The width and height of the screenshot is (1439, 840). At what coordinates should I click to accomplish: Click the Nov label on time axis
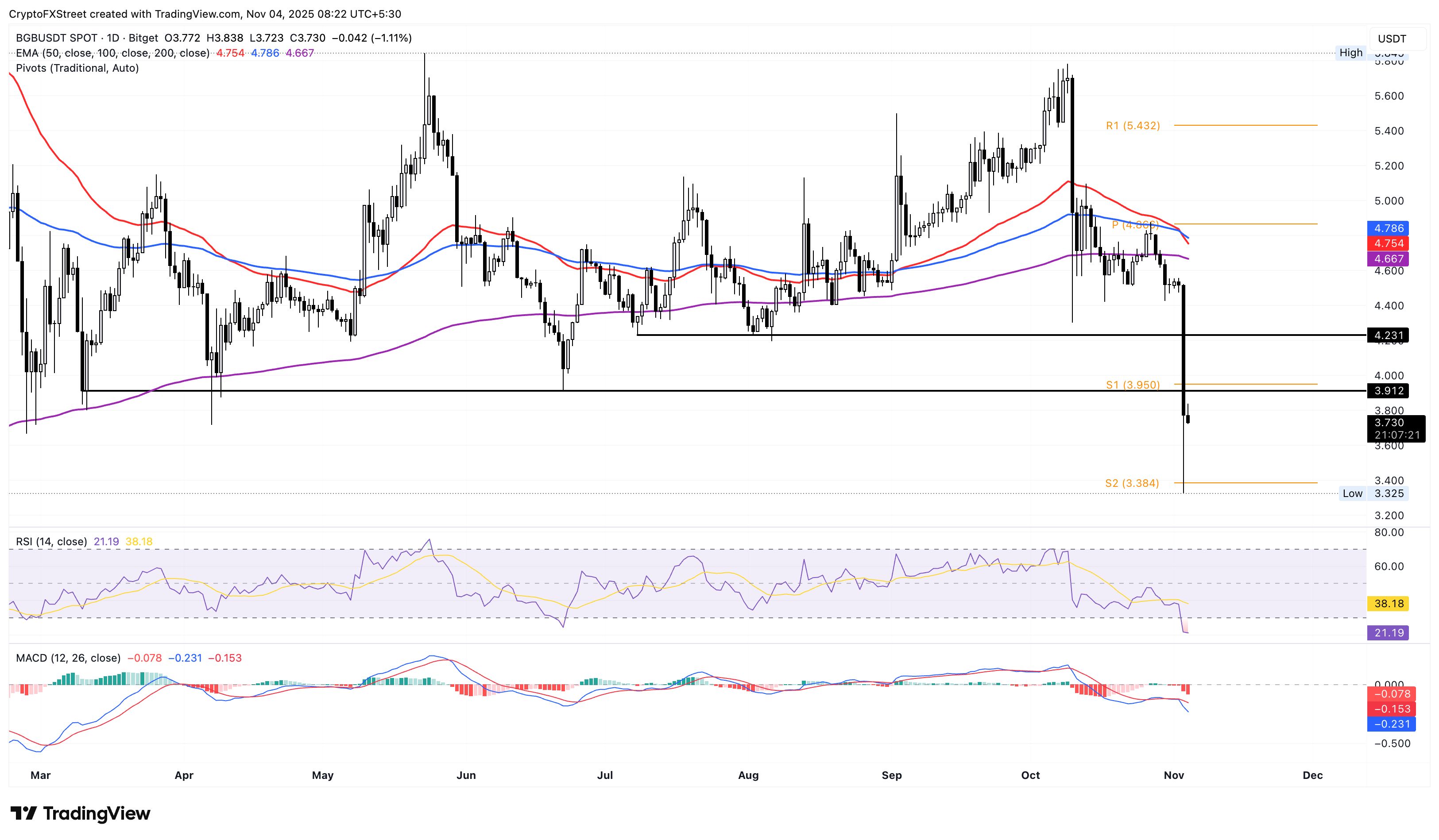click(x=1173, y=775)
